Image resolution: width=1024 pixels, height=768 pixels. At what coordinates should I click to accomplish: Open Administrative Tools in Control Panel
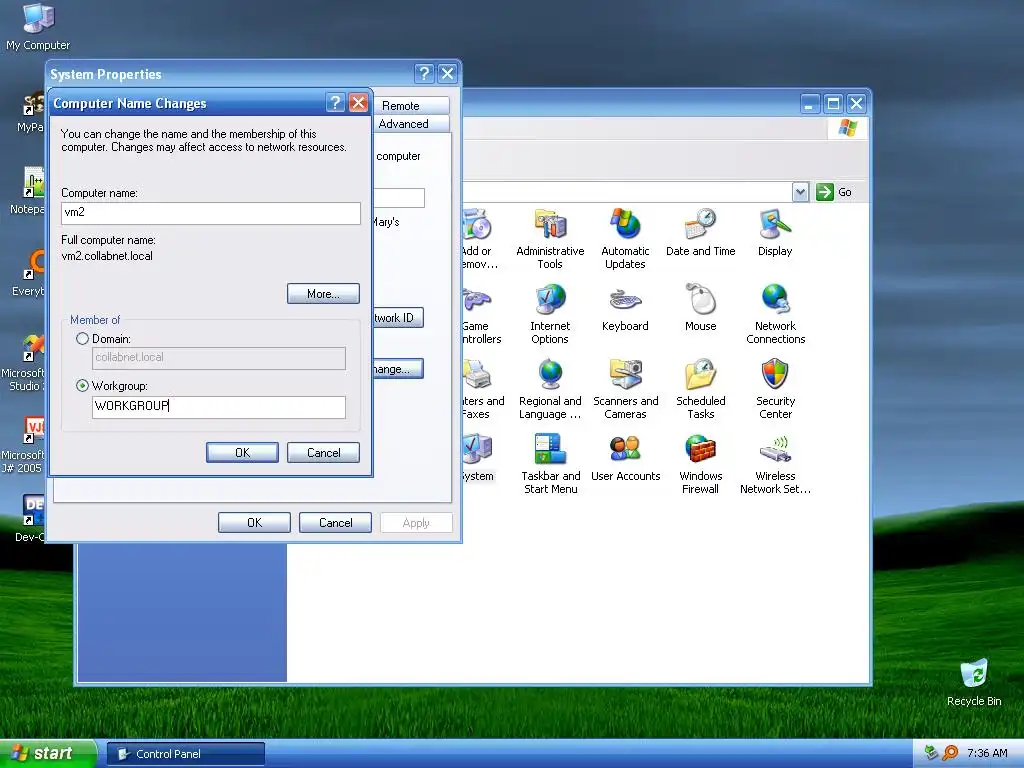550,239
